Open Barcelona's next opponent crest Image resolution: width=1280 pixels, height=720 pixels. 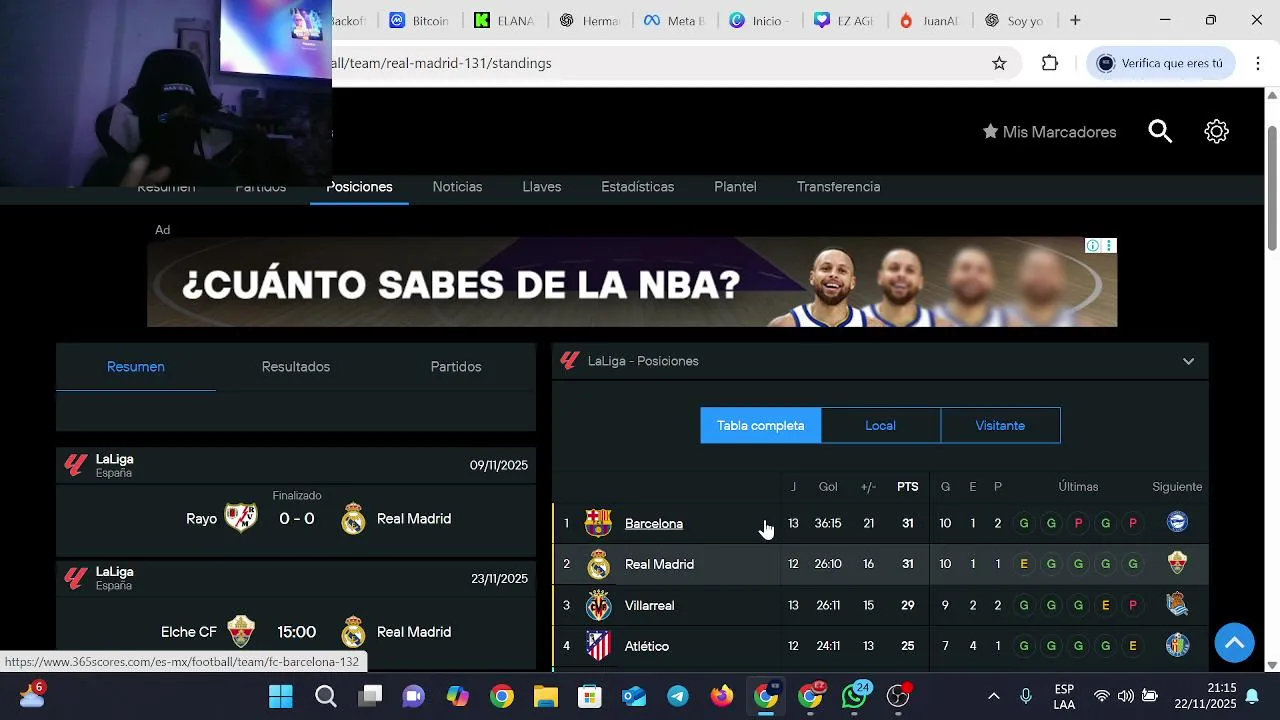coord(1177,522)
